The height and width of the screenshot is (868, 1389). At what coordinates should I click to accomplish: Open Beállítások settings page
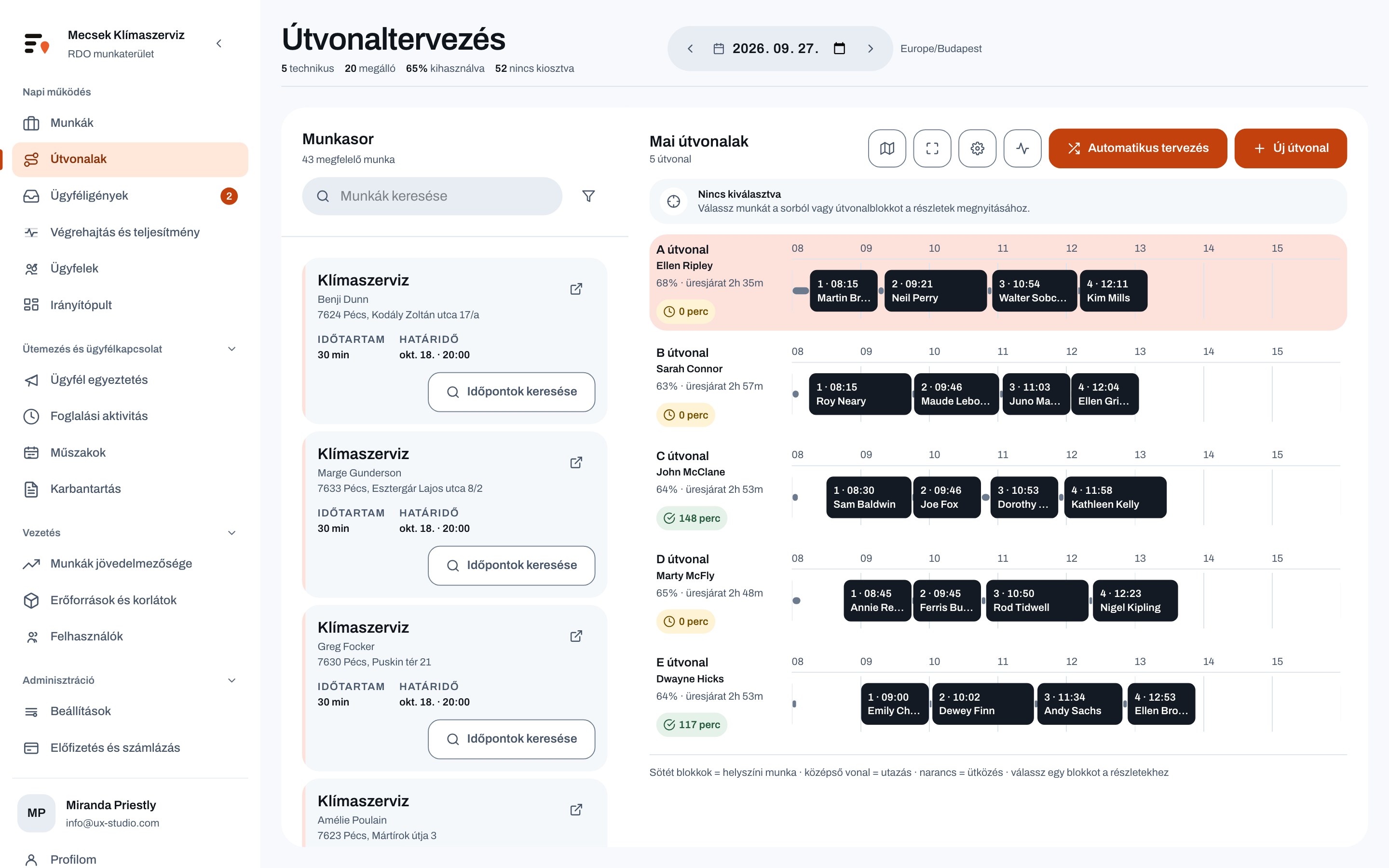click(130, 711)
